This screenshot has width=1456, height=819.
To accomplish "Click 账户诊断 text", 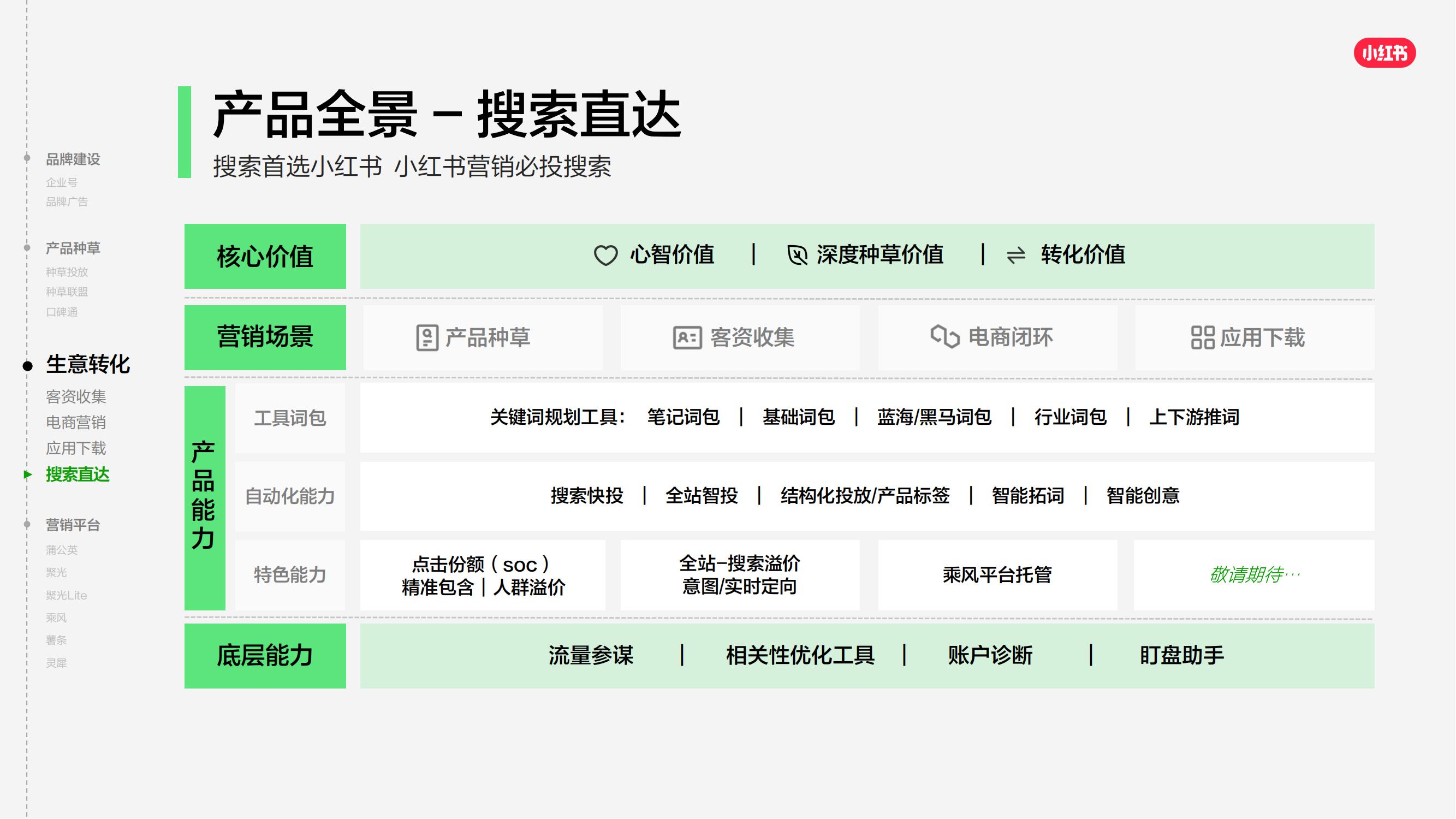I will click(990, 656).
